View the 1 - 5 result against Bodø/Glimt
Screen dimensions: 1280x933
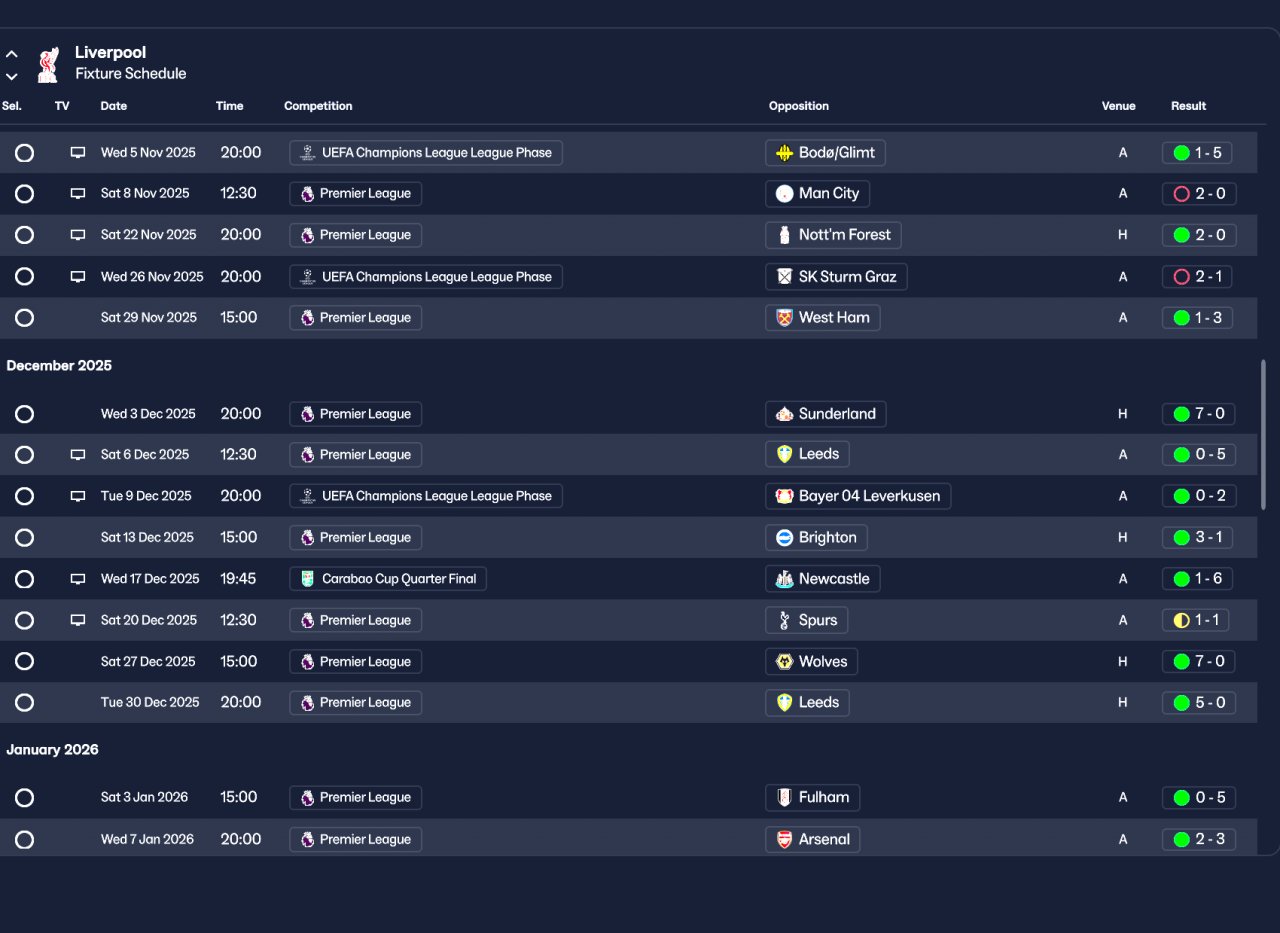coord(1197,153)
